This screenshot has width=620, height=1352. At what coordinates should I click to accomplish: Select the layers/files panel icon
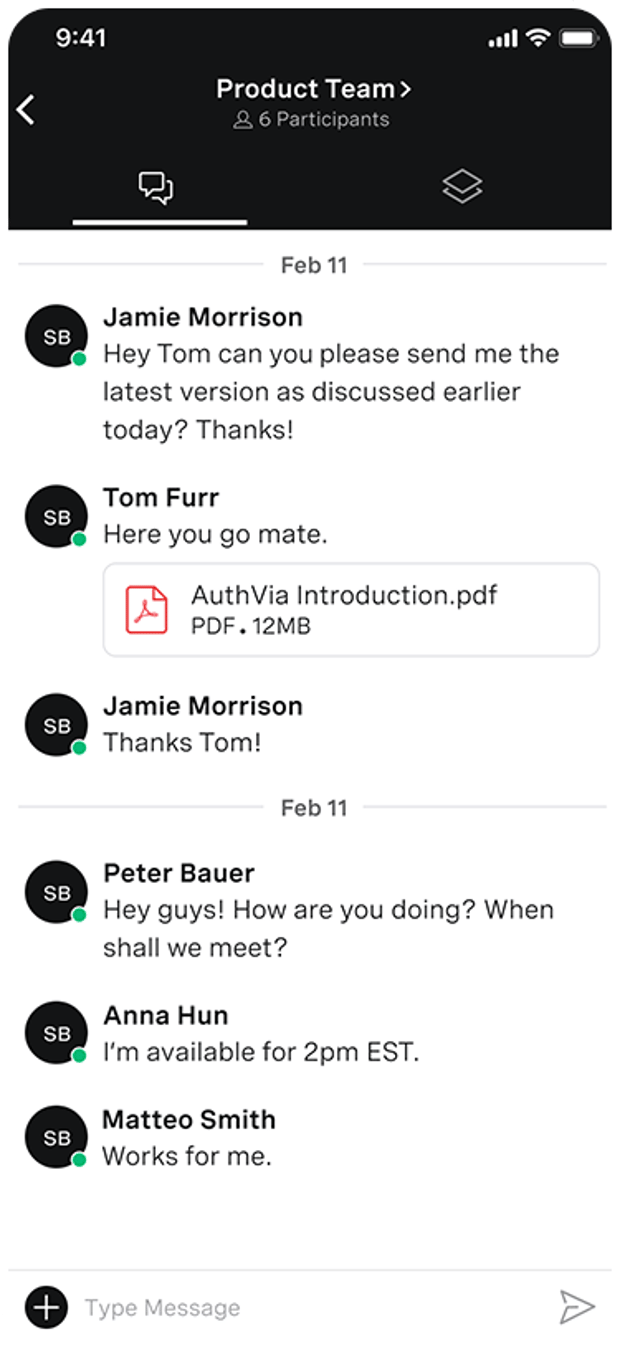462,186
